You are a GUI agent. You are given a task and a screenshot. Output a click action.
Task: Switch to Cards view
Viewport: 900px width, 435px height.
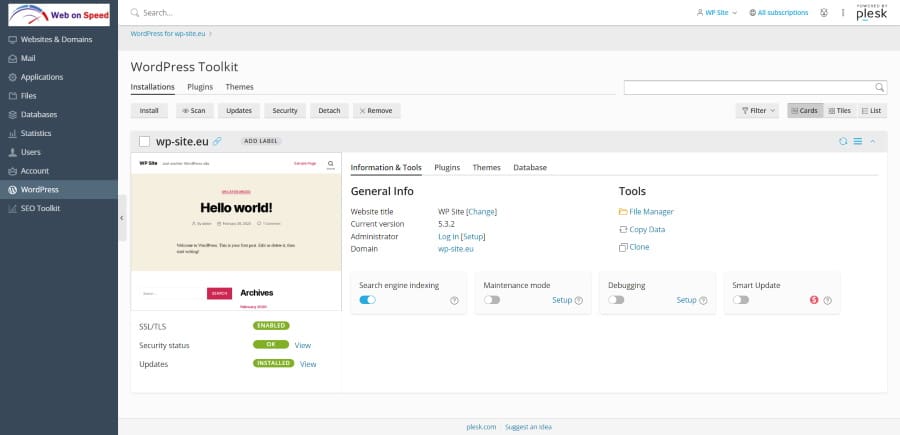[x=805, y=111]
